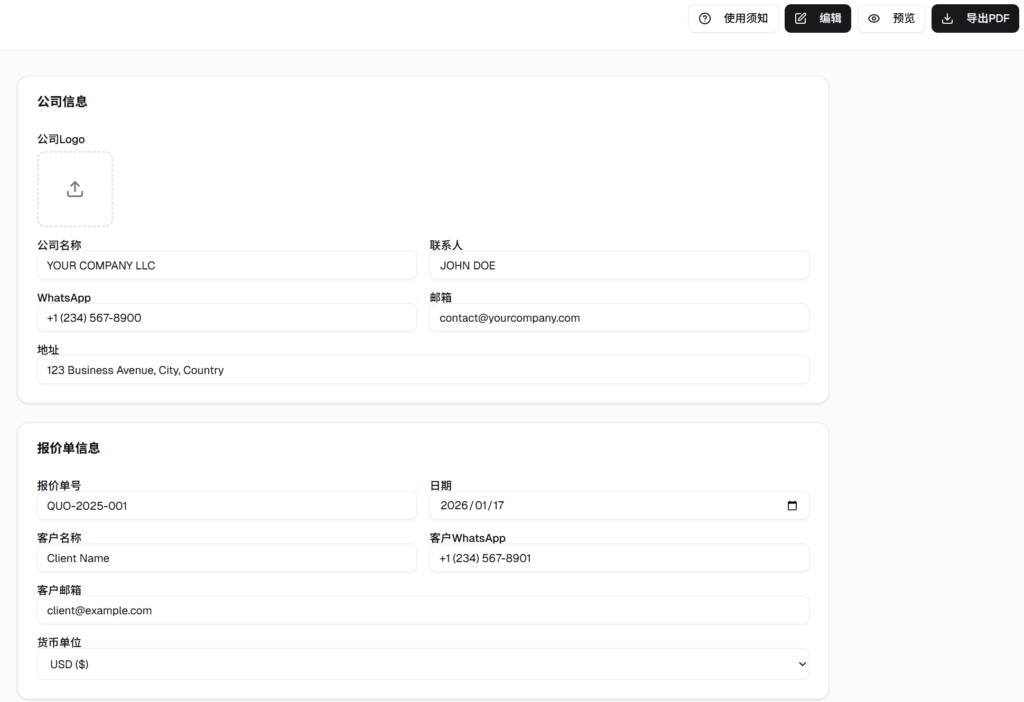Select the quotation number QUO-2025-001 field
This screenshot has width=1024, height=702.
(x=226, y=506)
